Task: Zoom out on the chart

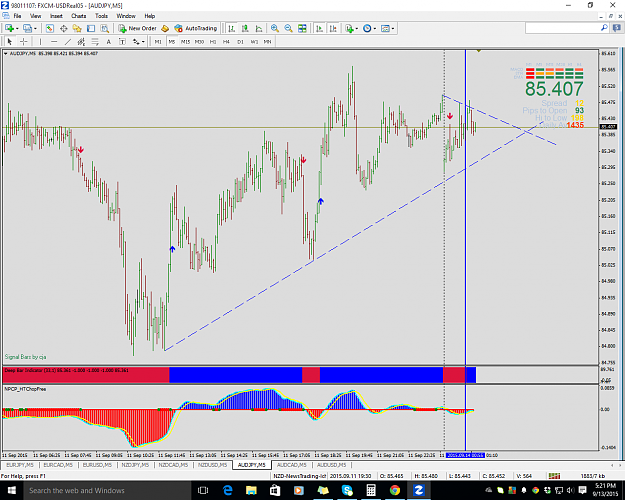Action: tap(289, 28)
